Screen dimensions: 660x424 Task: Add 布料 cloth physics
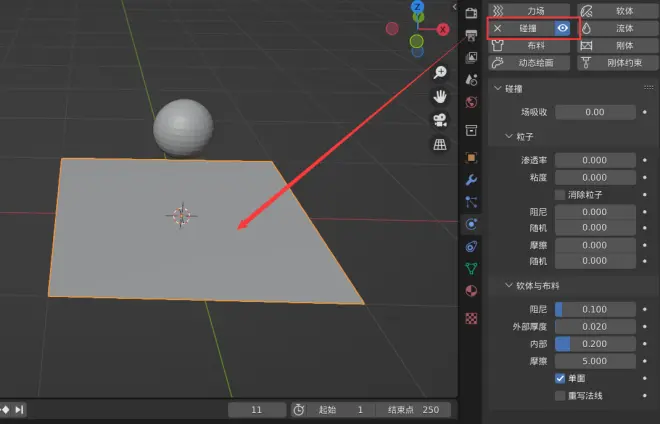pos(529,45)
